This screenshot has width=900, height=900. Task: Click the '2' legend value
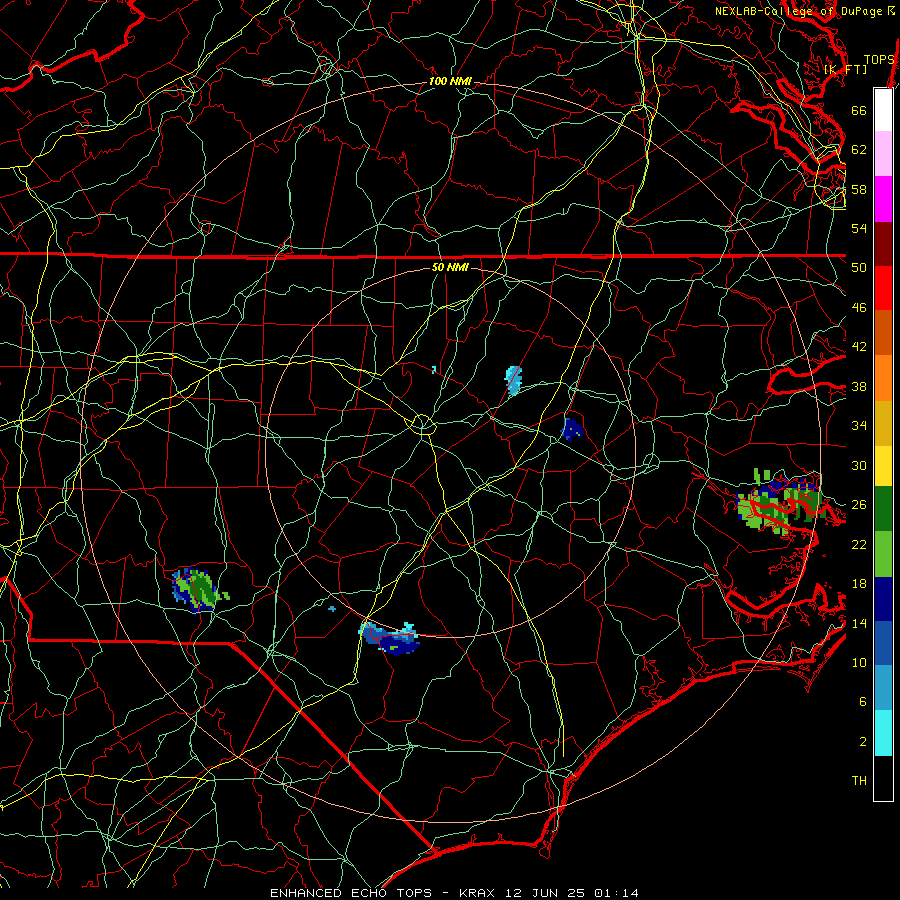coord(863,741)
